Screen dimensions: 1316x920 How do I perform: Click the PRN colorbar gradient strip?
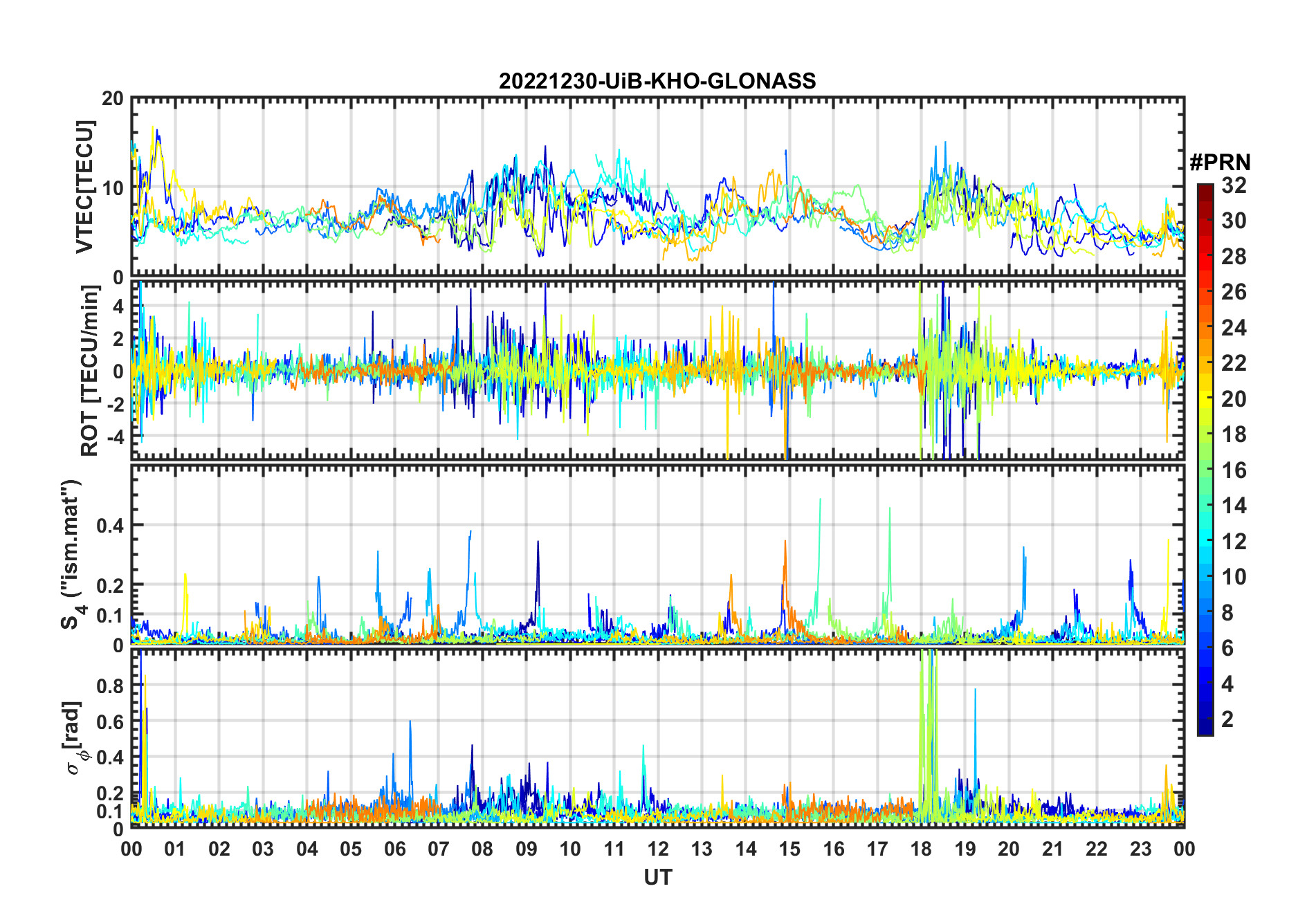point(1205,459)
